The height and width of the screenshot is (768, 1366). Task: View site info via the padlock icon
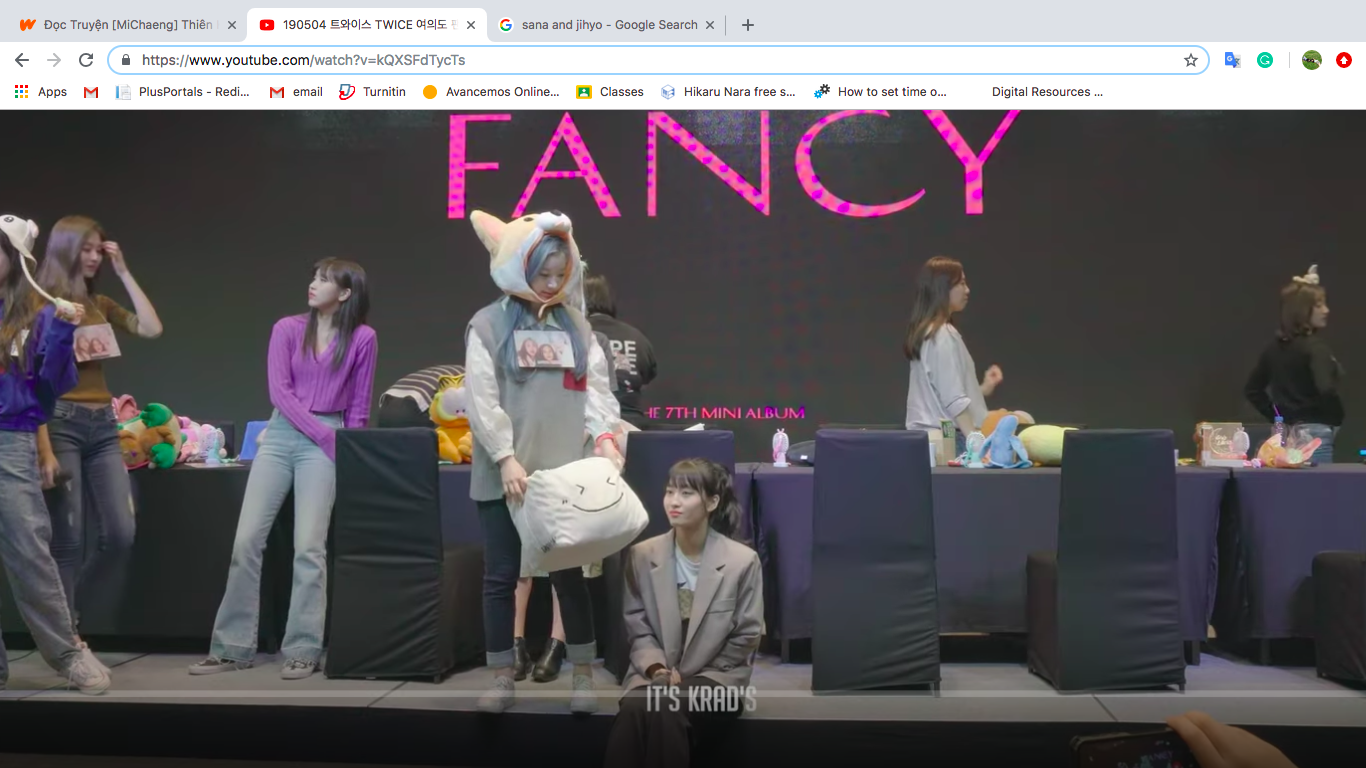[126, 60]
